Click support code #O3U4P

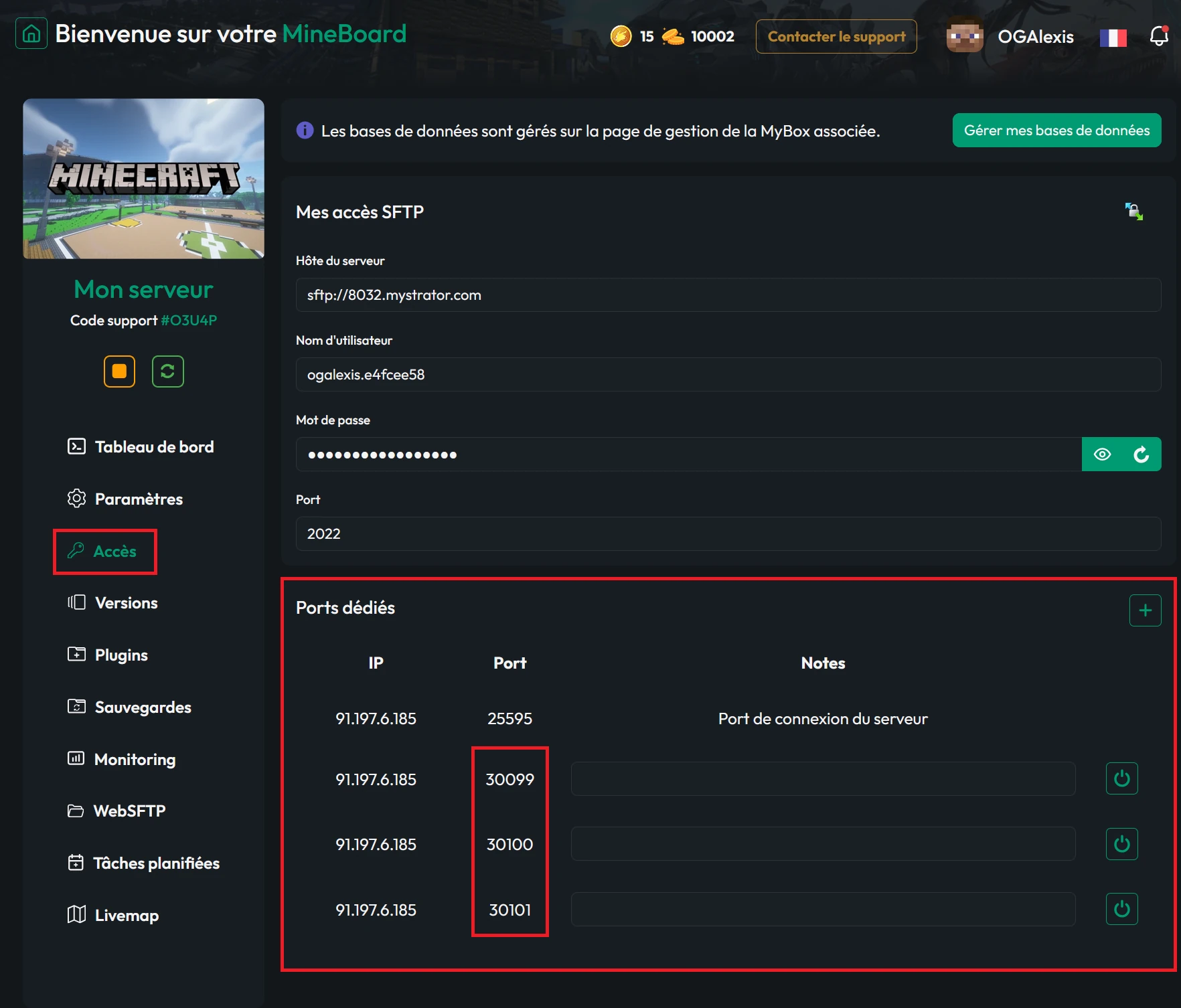click(x=189, y=320)
